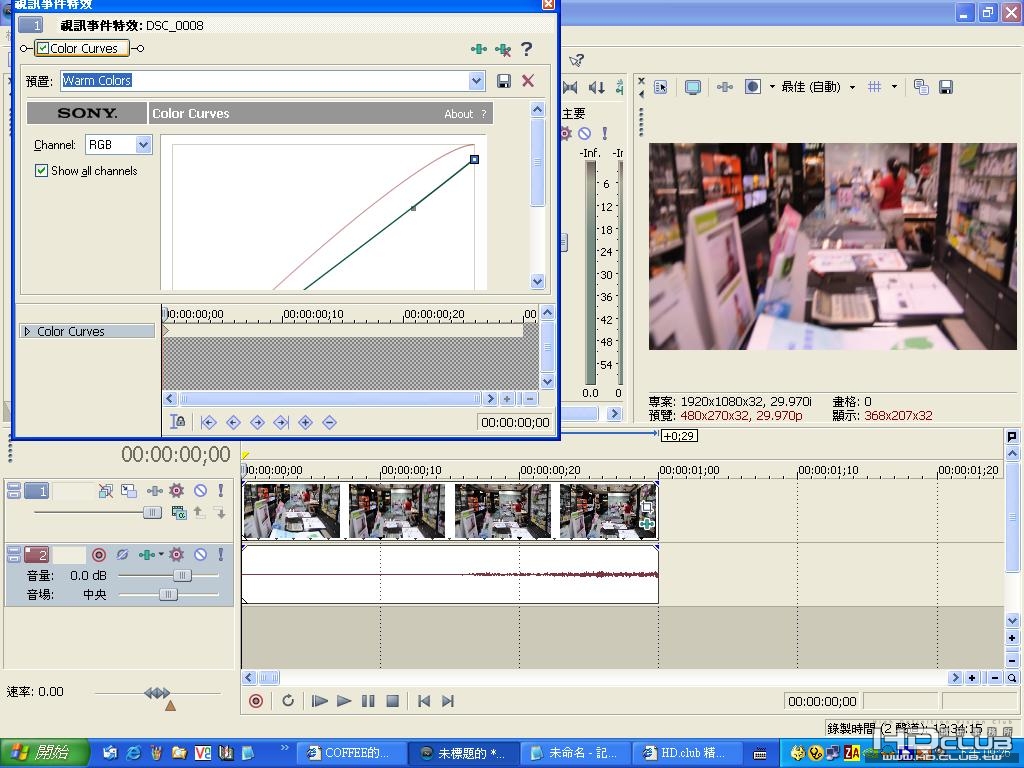Uncheck Show all channels

[42, 171]
